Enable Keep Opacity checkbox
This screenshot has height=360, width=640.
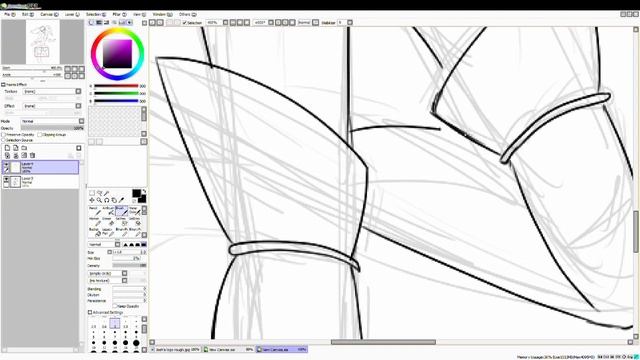(115, 306)
